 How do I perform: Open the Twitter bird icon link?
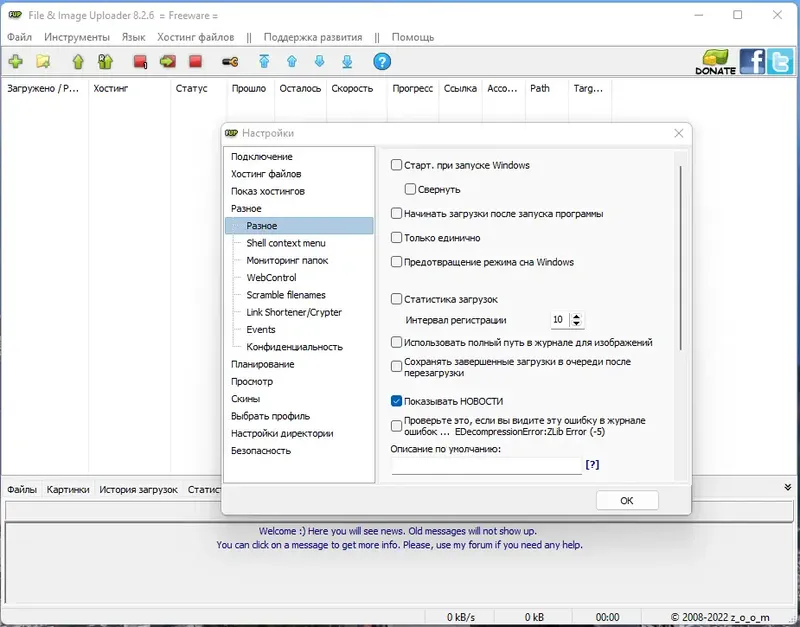780,62
